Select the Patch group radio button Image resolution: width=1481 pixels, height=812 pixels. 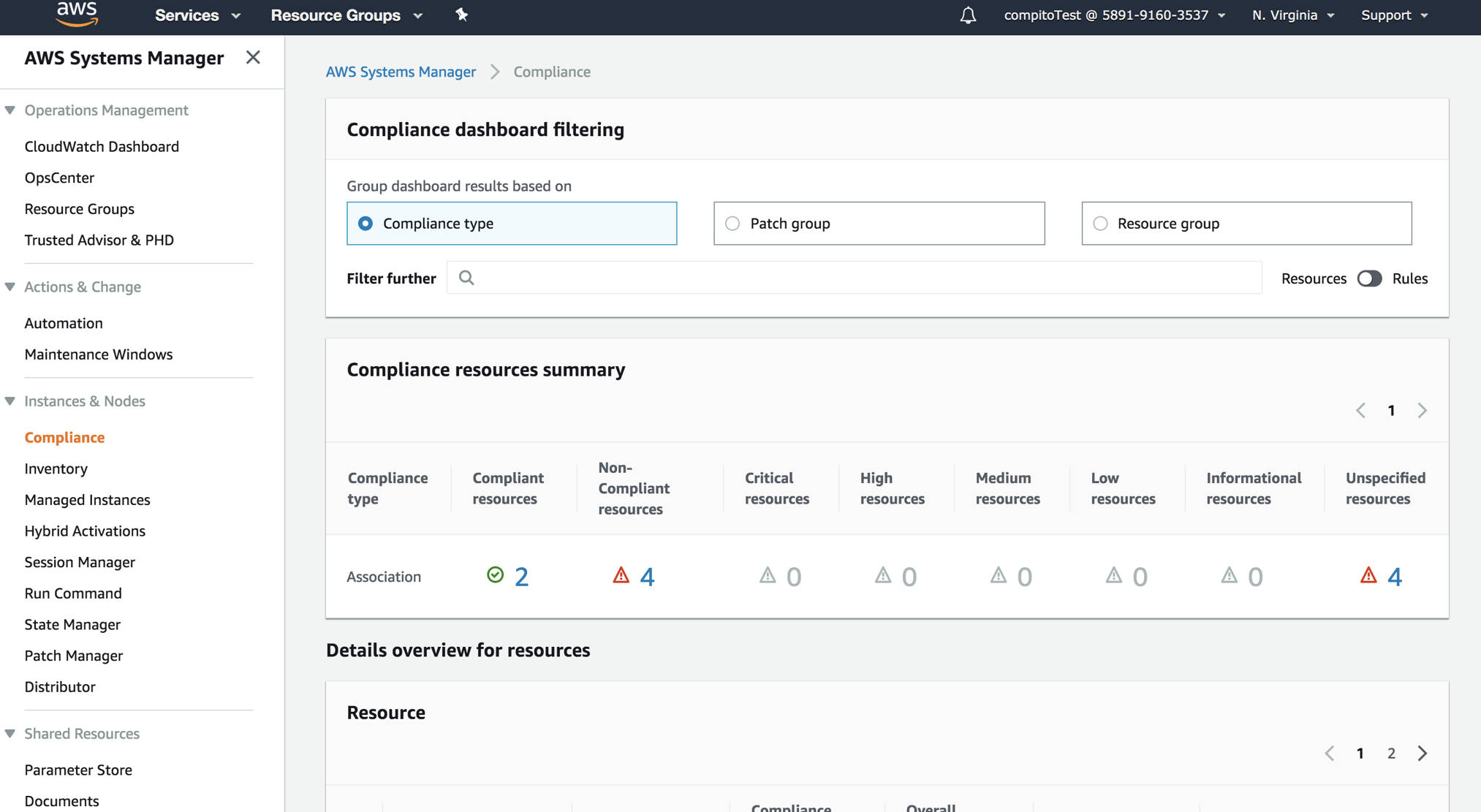click(x=732, y=223)
